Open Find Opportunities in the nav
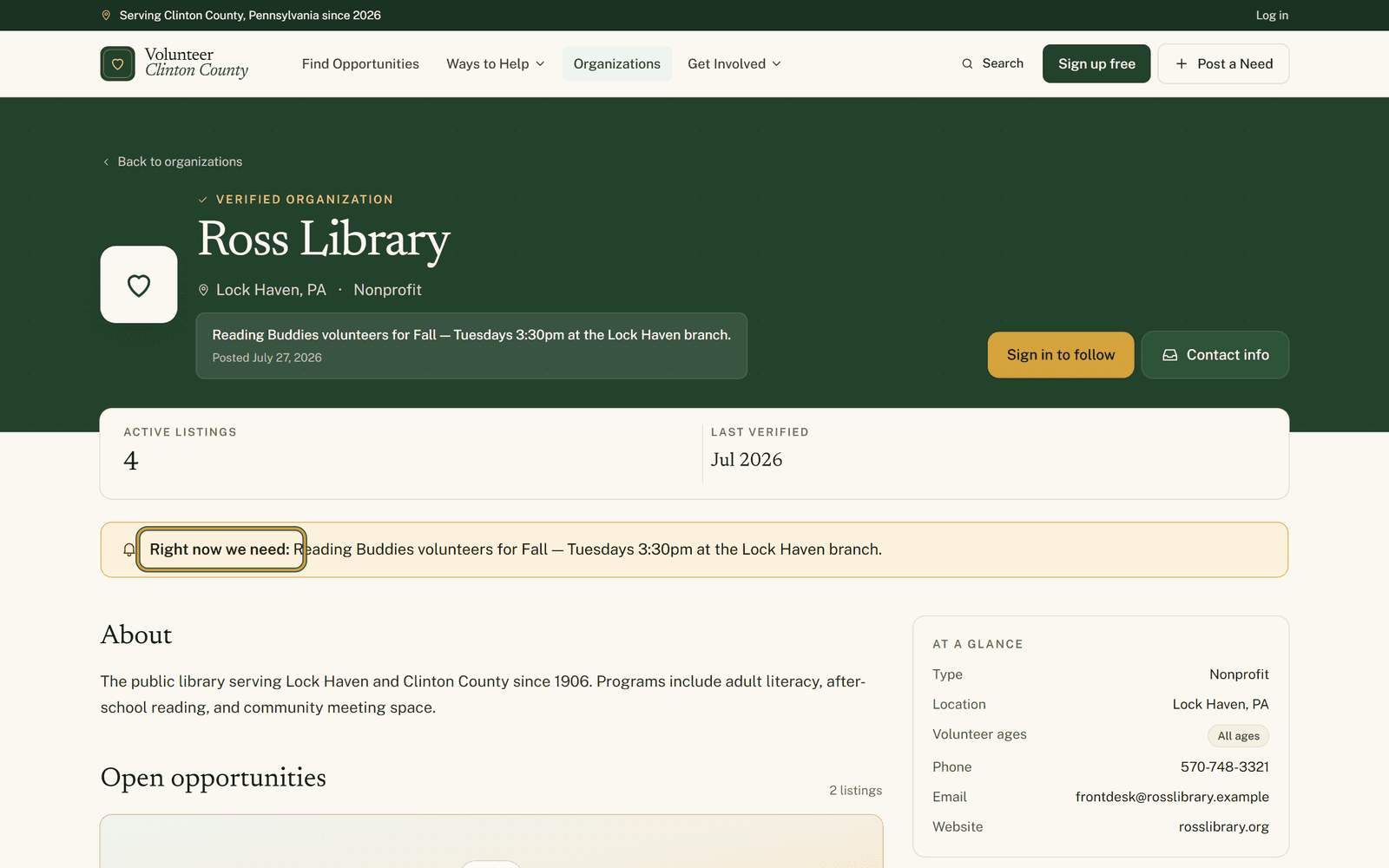Viewport: 1389px width, 868px height. coord(360,64)
